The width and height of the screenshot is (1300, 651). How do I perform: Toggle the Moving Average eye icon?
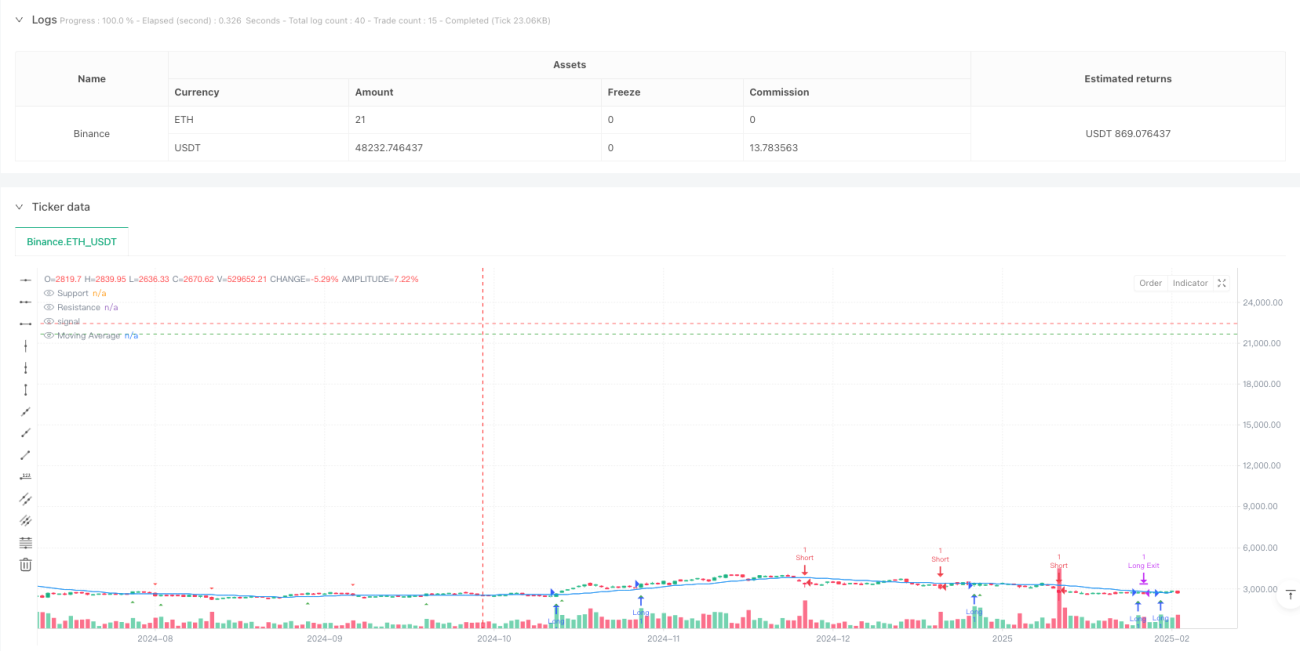[49, 335]
